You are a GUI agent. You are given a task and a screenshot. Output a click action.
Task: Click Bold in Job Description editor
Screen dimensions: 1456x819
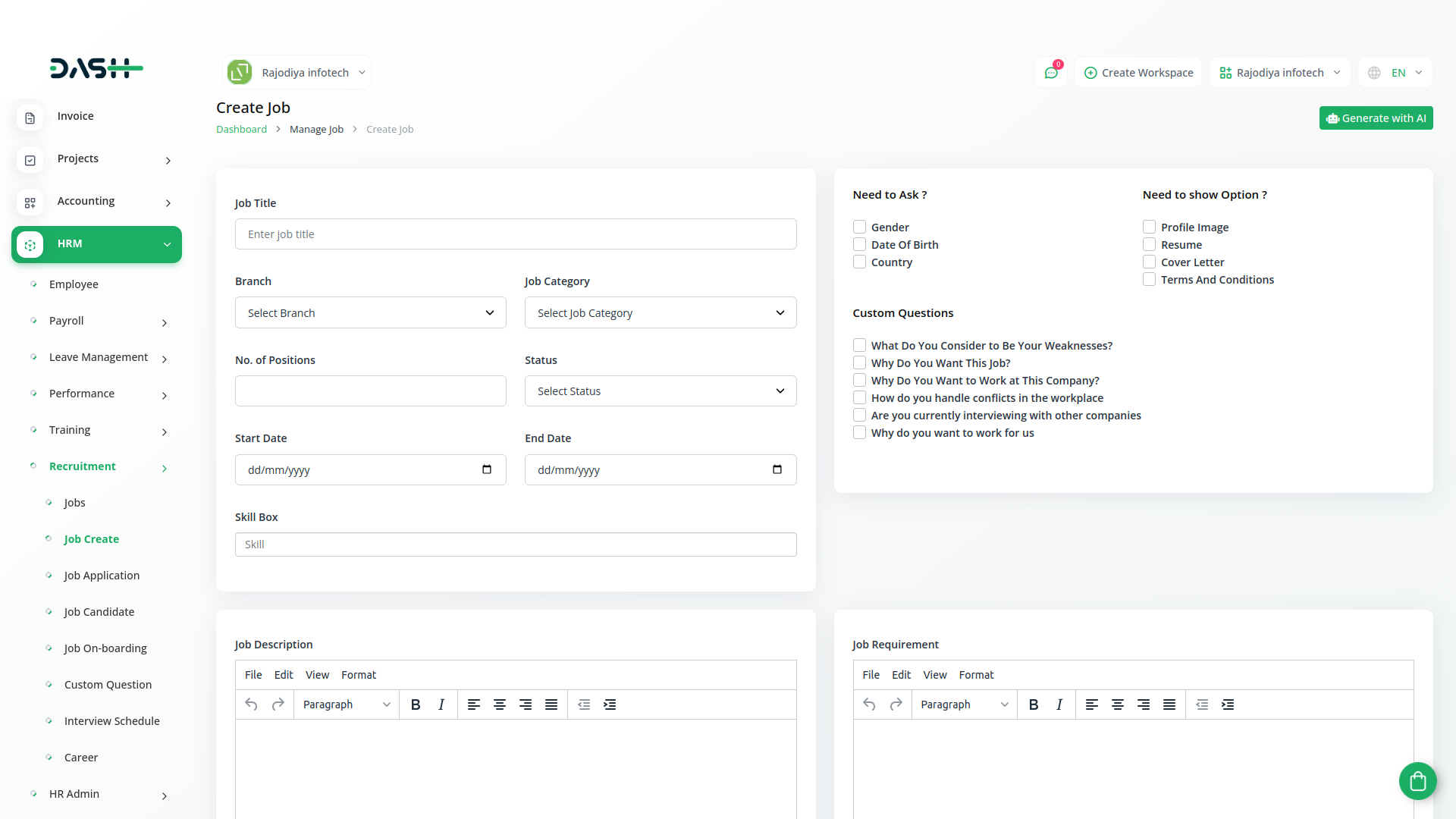point(416,704)
